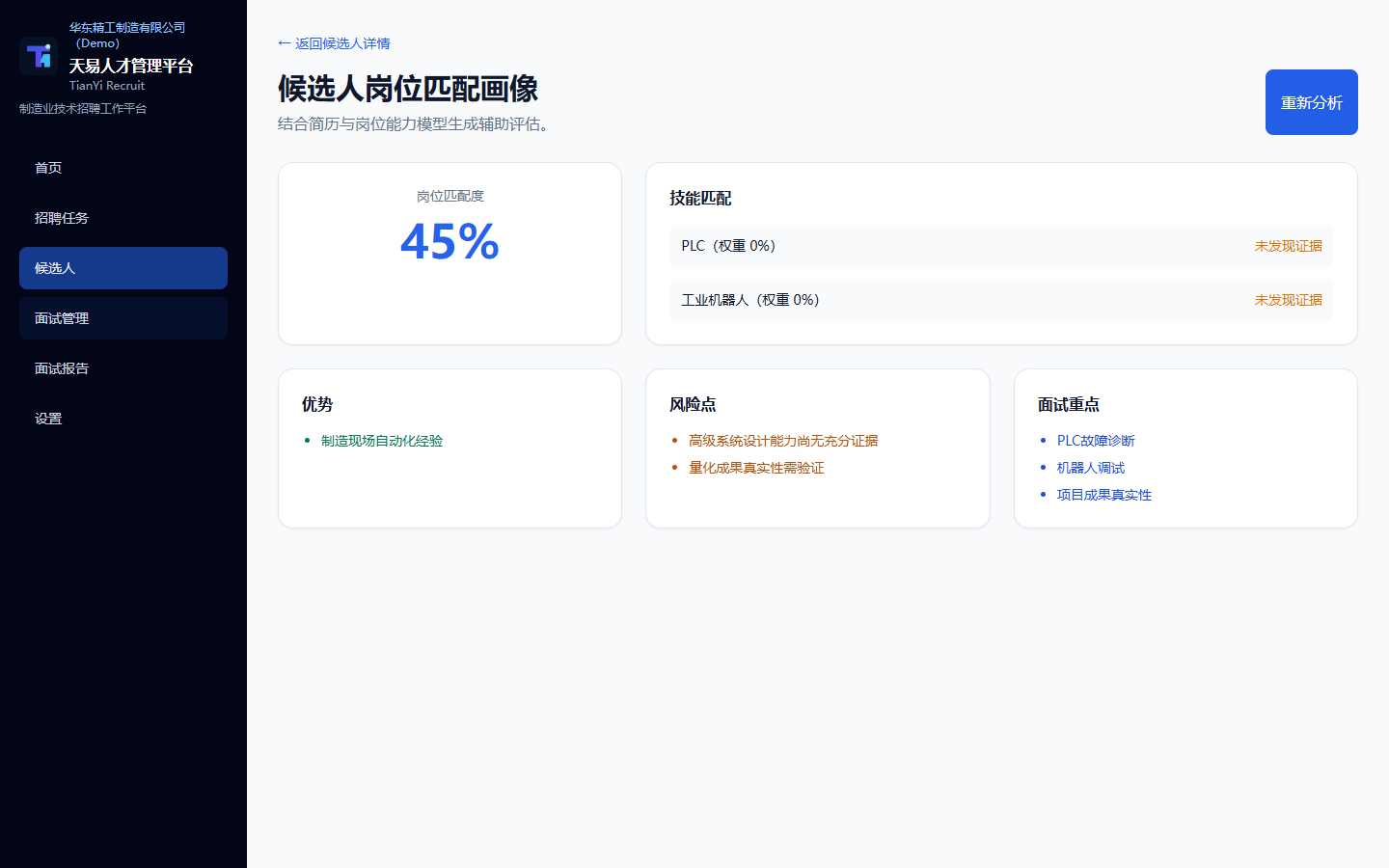This screenshot has height=868, width=1389.
Task: Click the TianYi Recruit logo icon
Action: pos(39,56)
